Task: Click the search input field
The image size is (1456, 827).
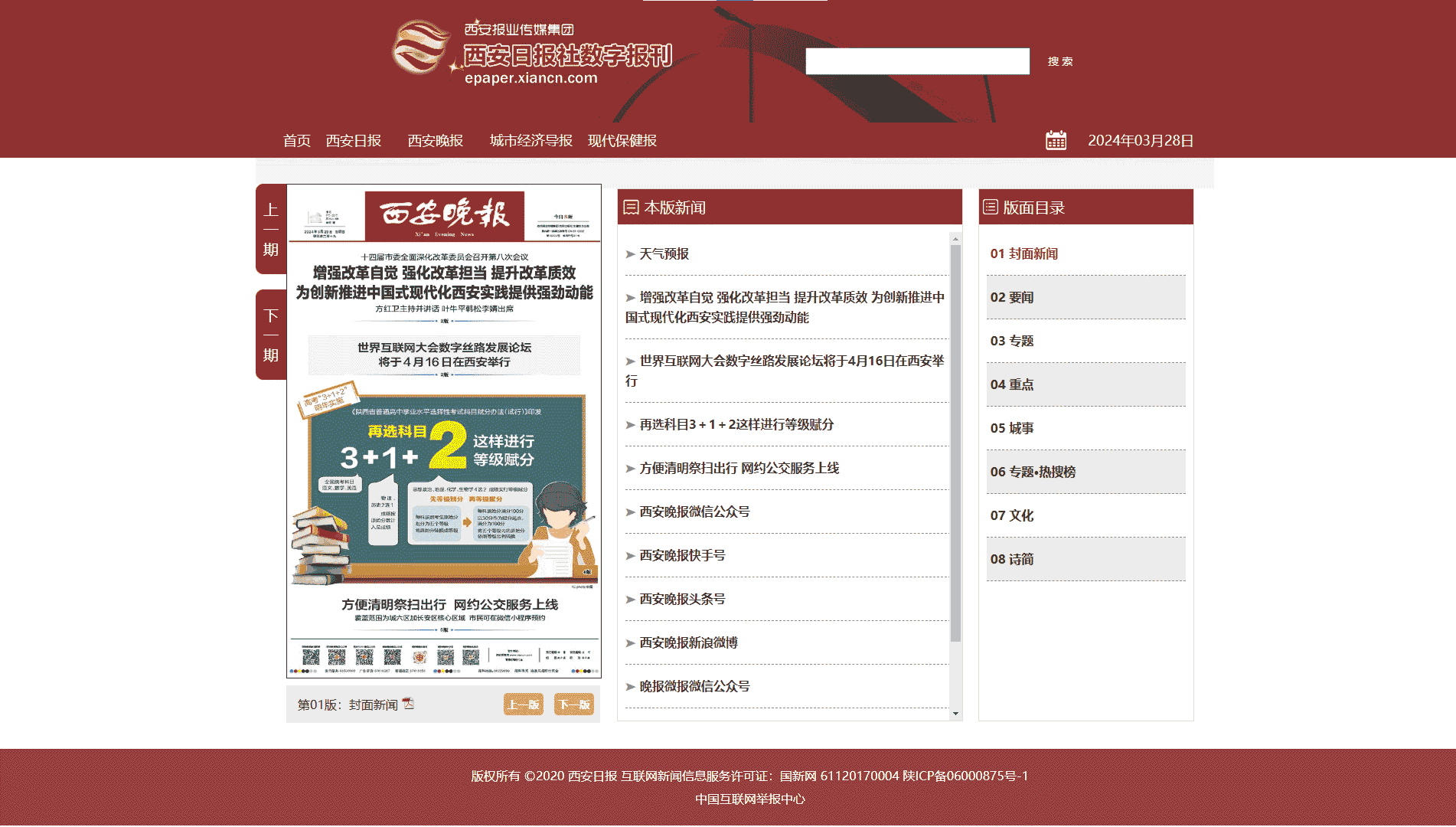Action: (x=917, y=61)
